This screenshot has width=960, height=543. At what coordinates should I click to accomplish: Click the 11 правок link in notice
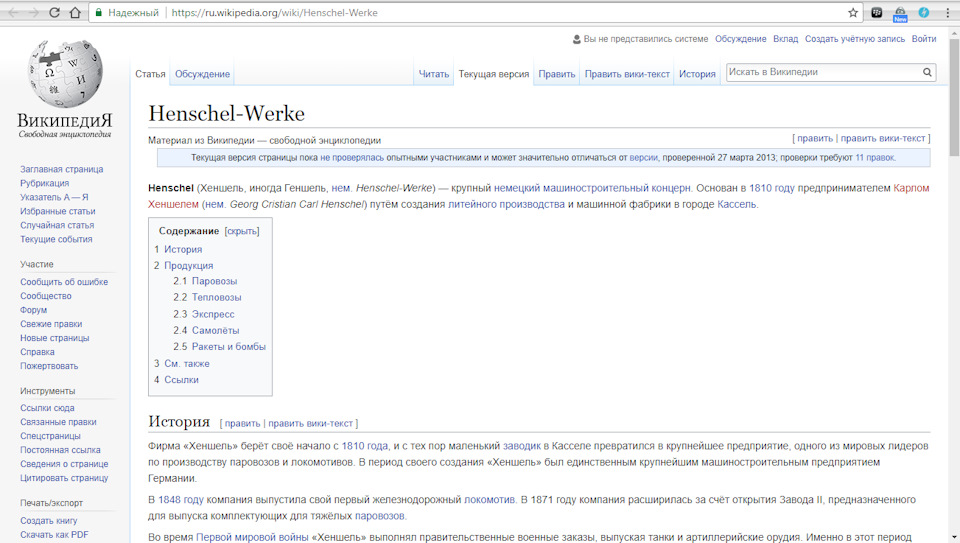875,158
